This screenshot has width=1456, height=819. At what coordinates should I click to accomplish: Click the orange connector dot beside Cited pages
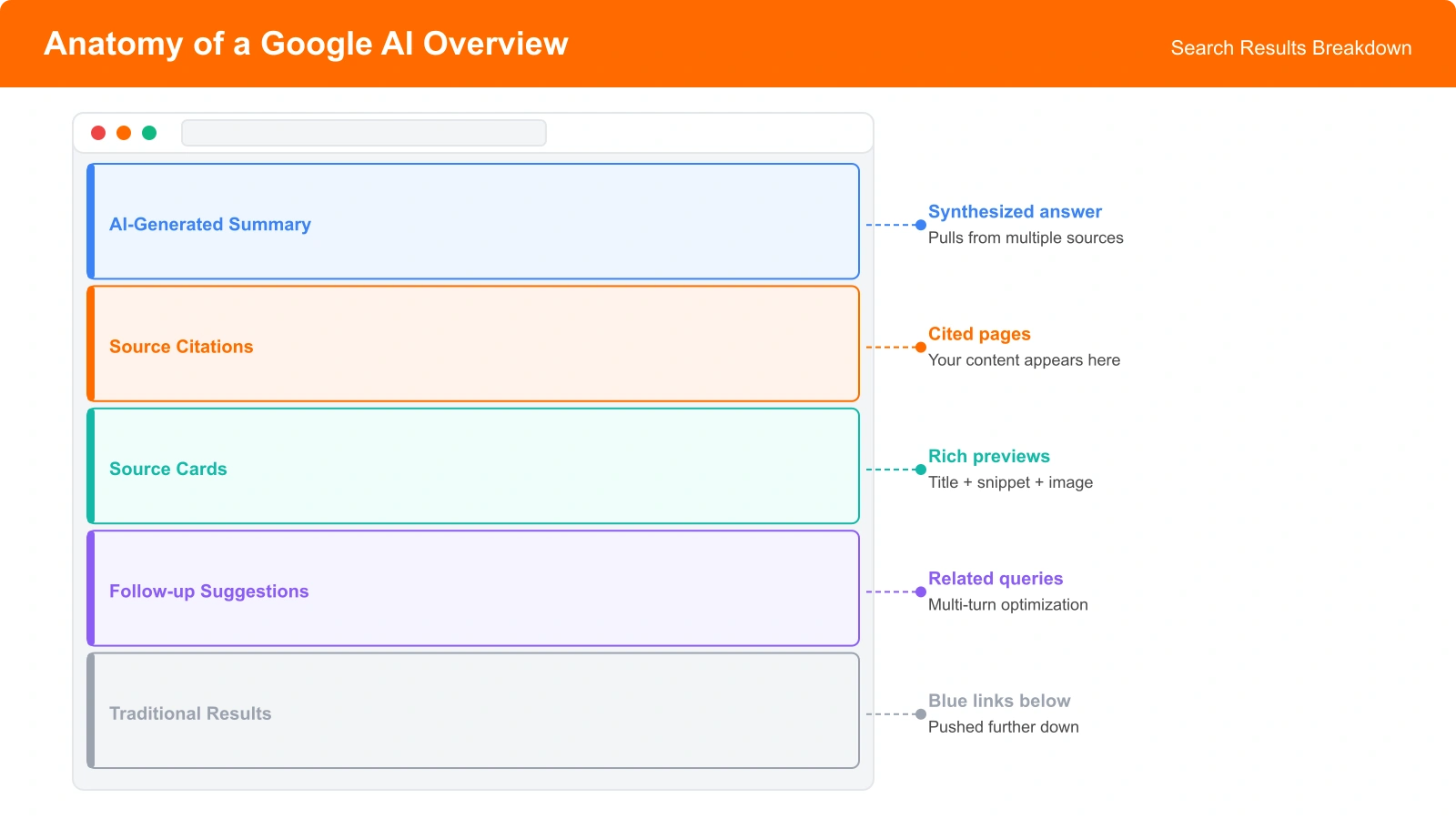(x=920, y=346)
